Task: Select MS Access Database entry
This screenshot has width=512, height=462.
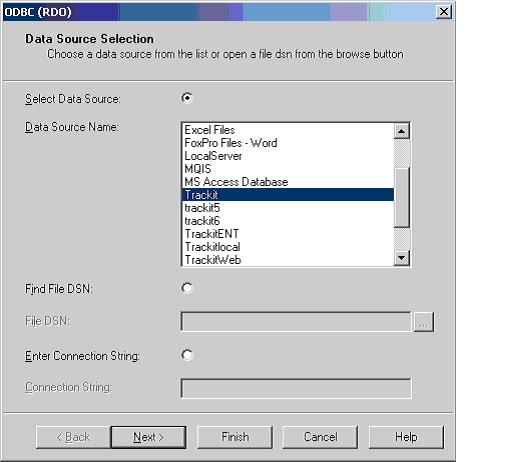Action: [x=236, y=182]
